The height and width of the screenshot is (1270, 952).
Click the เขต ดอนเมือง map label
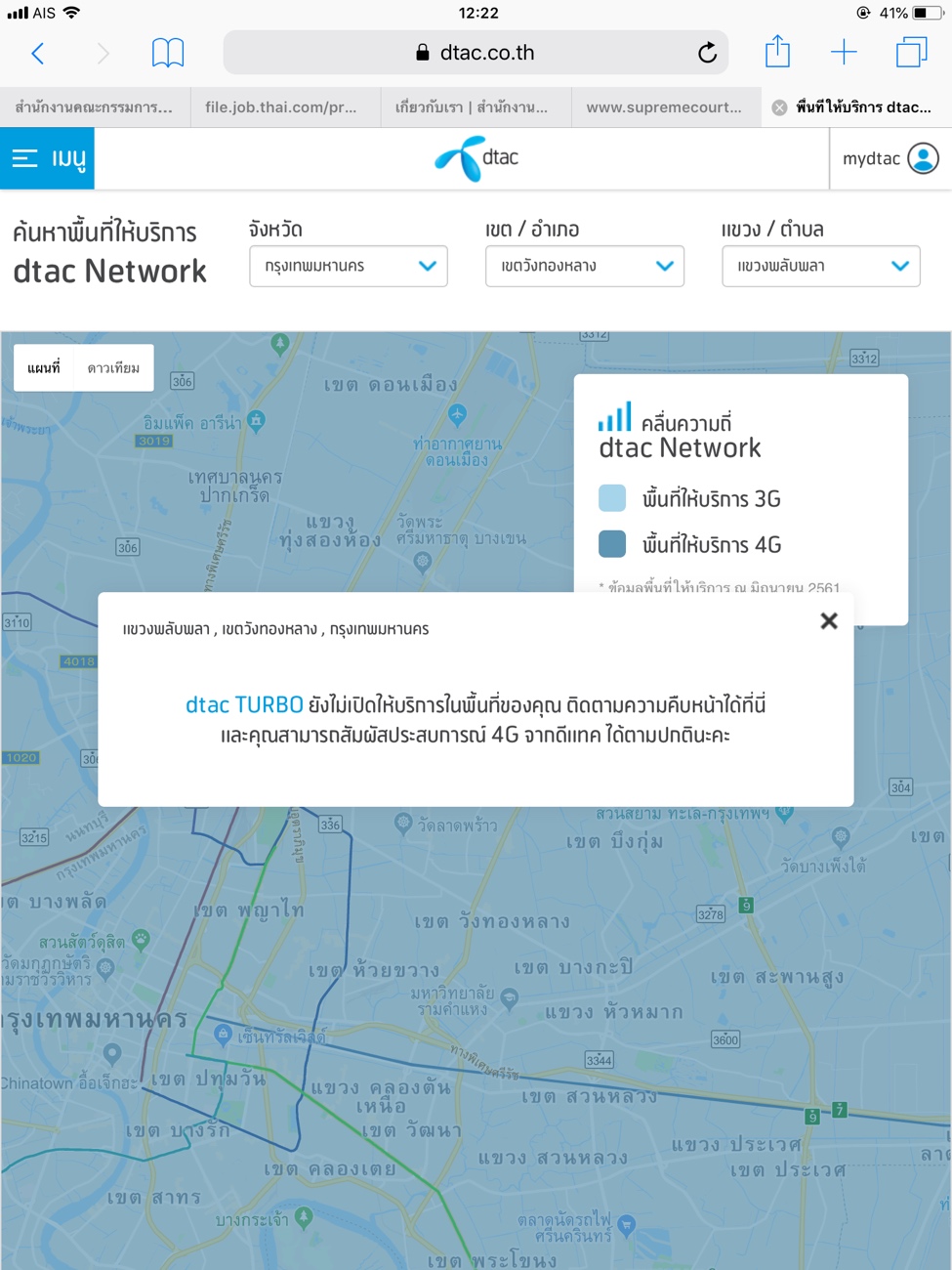(x=391, y=385)
